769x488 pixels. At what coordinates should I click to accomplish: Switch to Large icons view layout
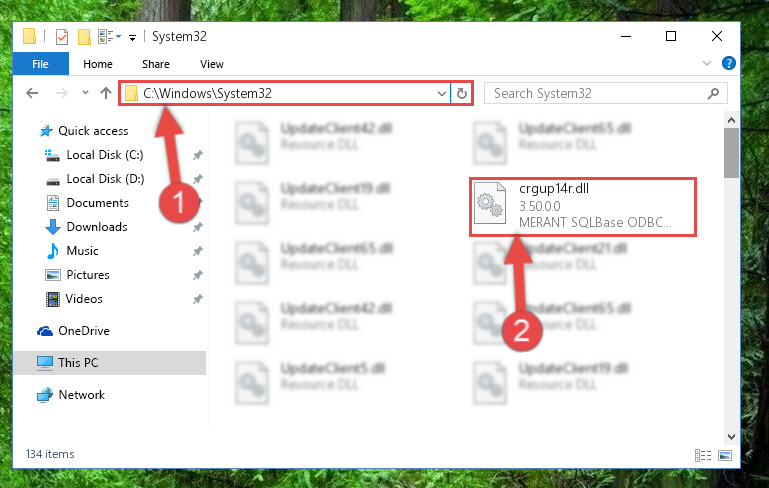point(725,455)
